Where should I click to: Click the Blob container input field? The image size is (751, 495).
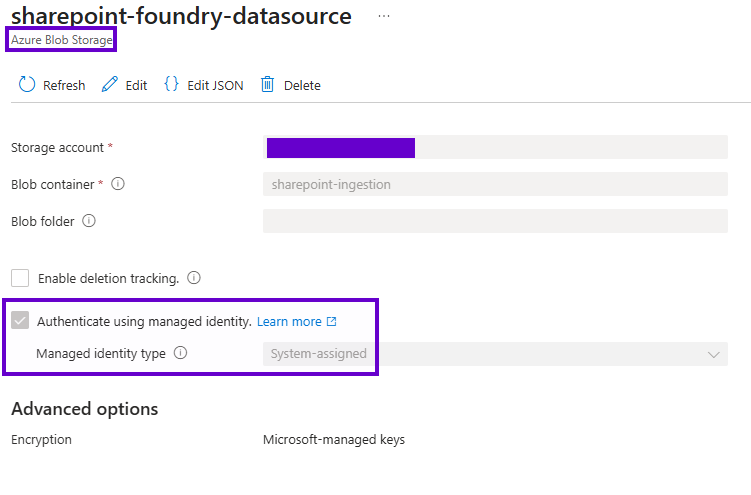[x=494, y=184]
